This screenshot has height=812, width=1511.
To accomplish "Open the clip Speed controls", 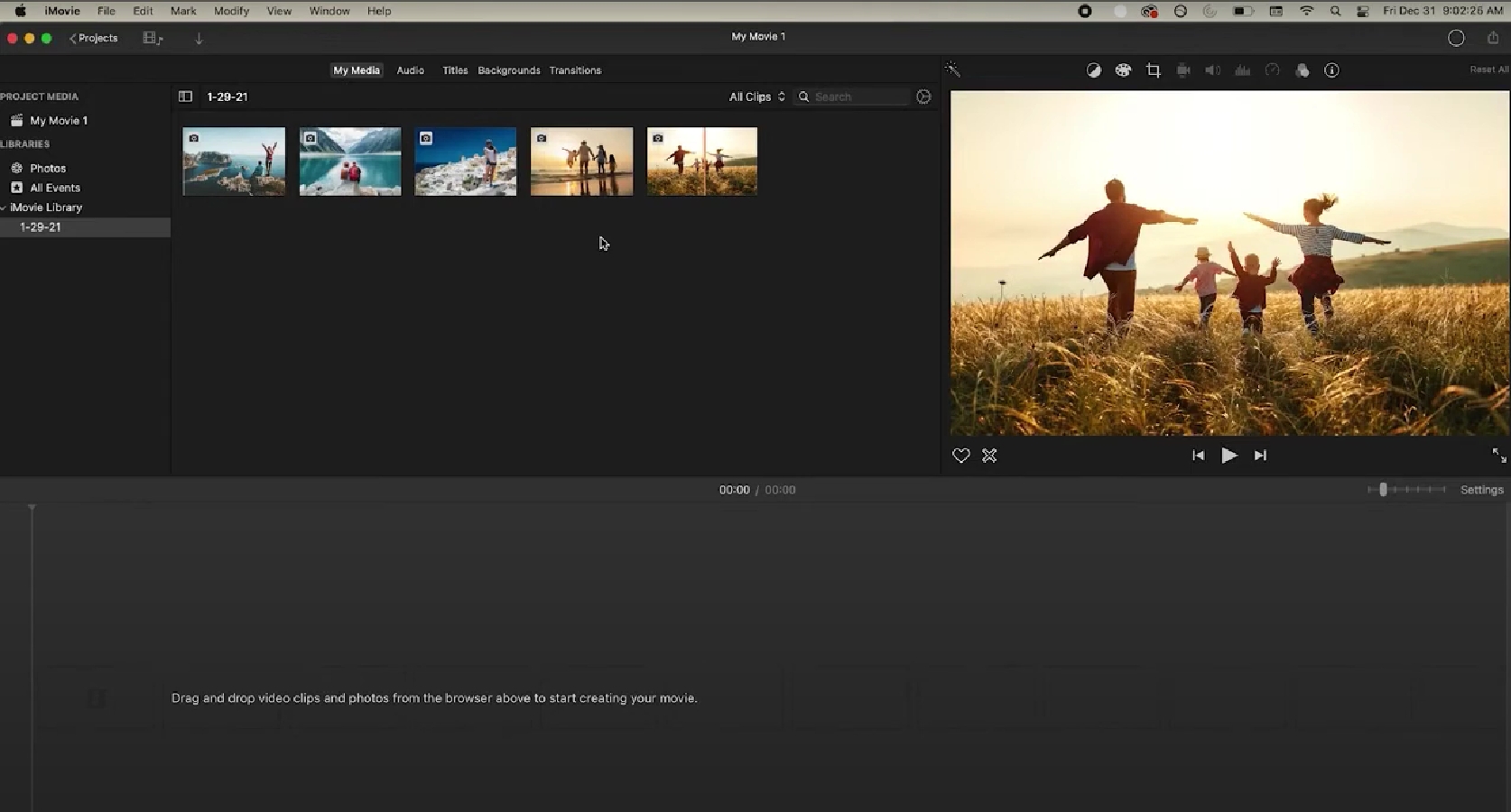I will pos(1273,70).
